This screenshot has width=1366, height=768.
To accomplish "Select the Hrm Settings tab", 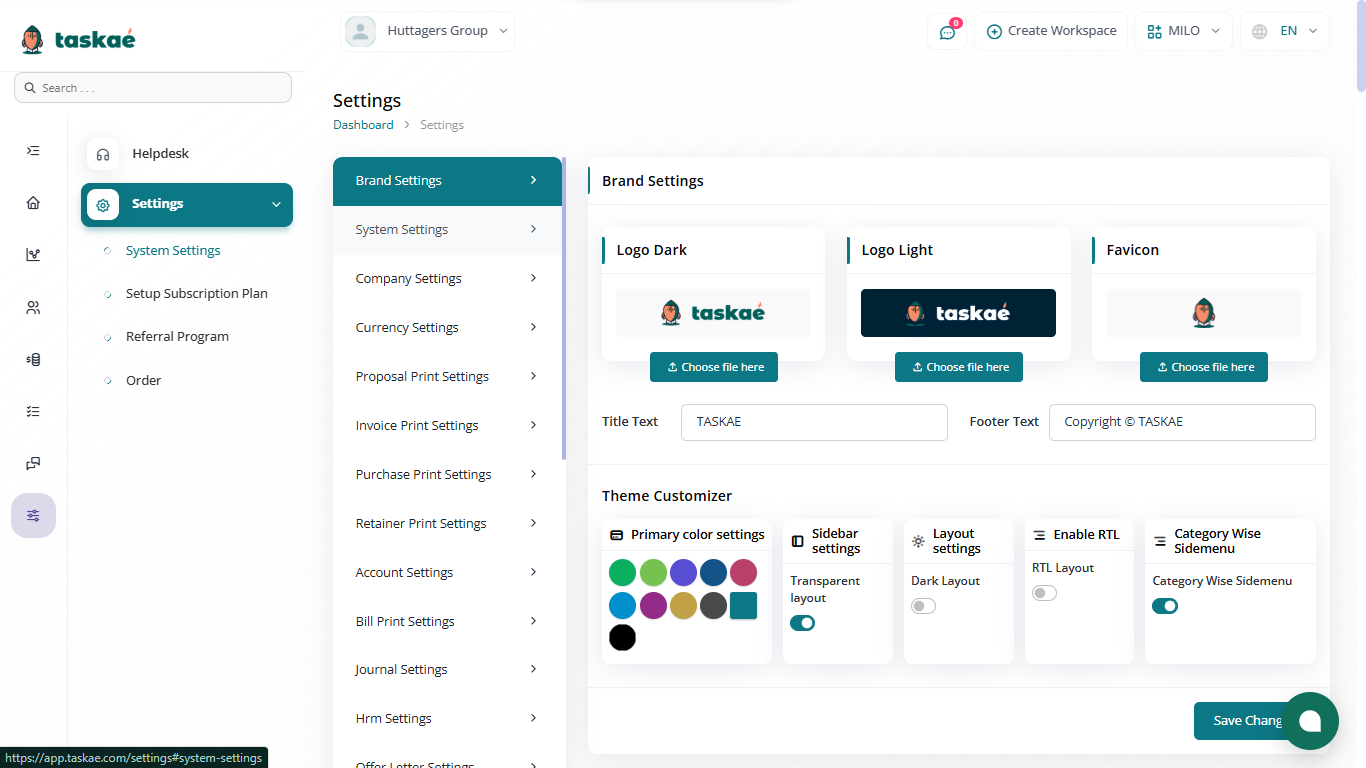I will [x=447, y=718].
